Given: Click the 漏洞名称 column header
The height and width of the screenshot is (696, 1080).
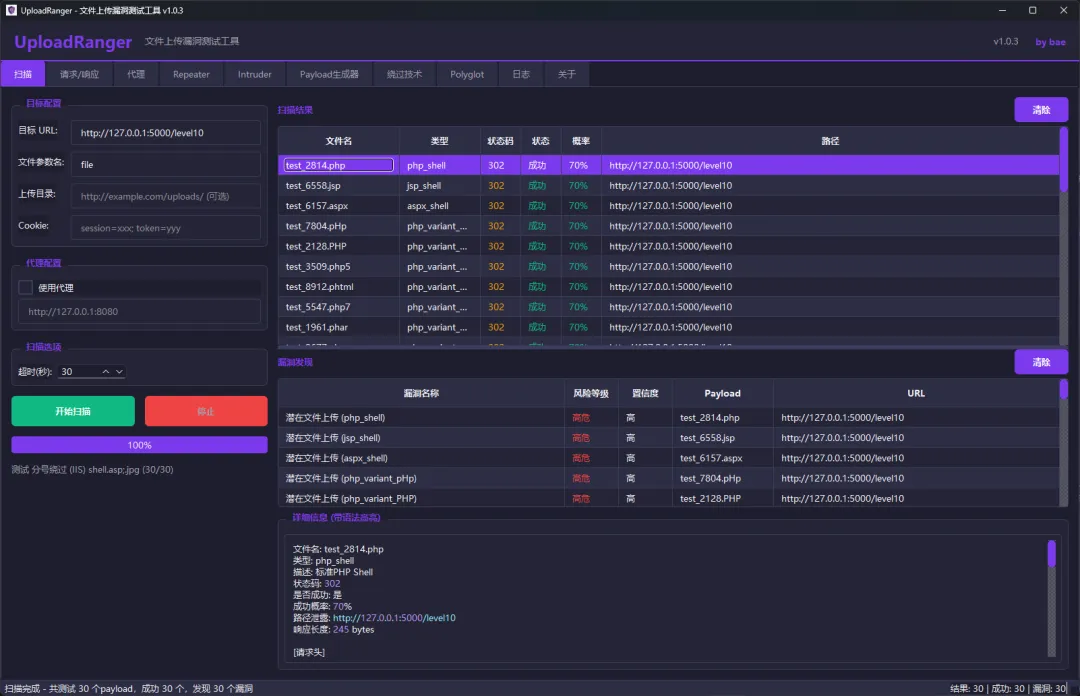Looking at the screenshot, I should pos(421,393).
